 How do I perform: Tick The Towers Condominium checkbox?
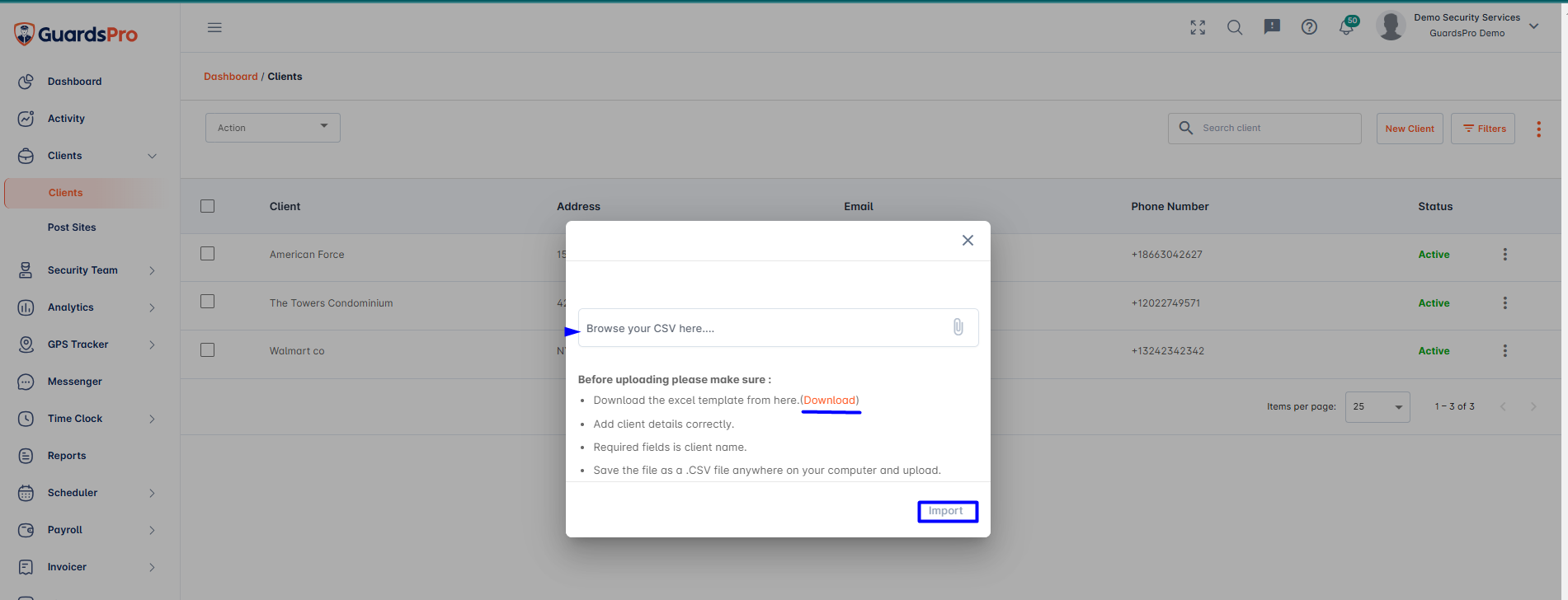pyautogui.click(x=207, y=302)
